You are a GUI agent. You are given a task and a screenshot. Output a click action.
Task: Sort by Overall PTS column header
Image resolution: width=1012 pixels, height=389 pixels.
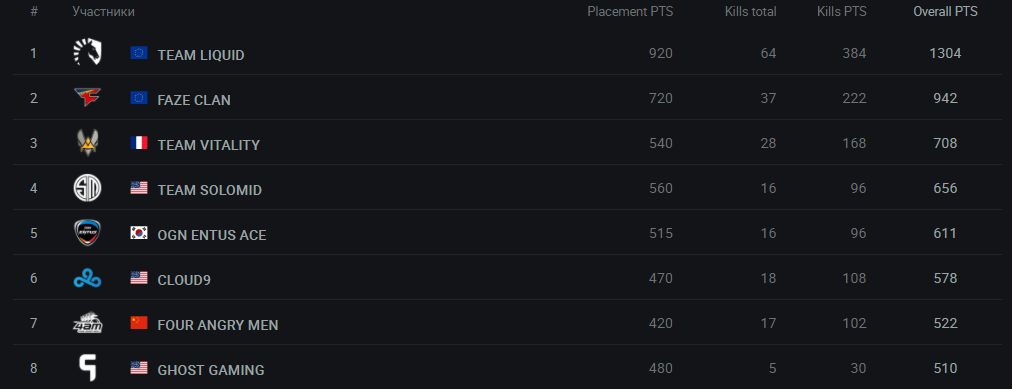(945, 12)
